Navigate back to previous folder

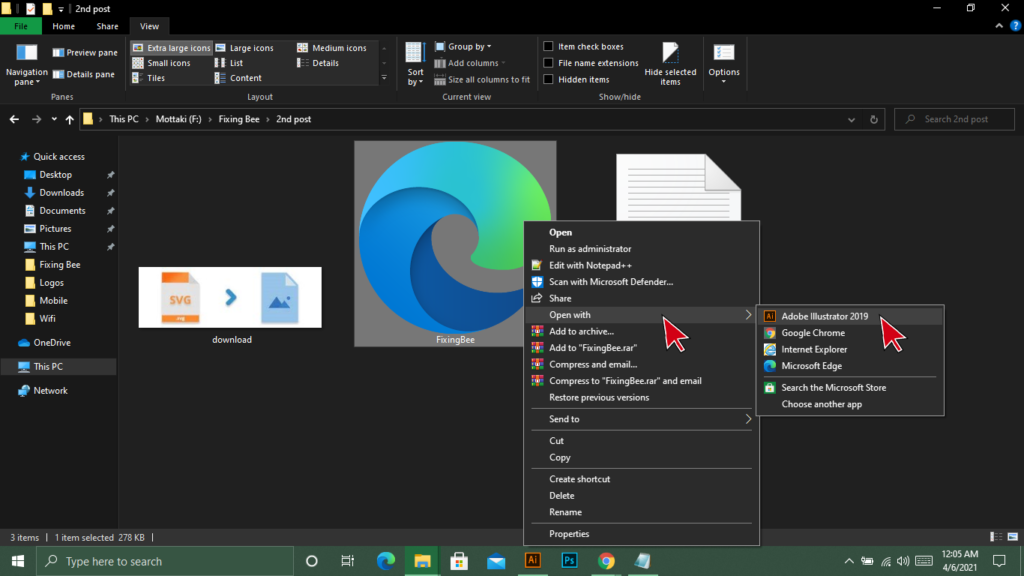click(x=14, y=120)
